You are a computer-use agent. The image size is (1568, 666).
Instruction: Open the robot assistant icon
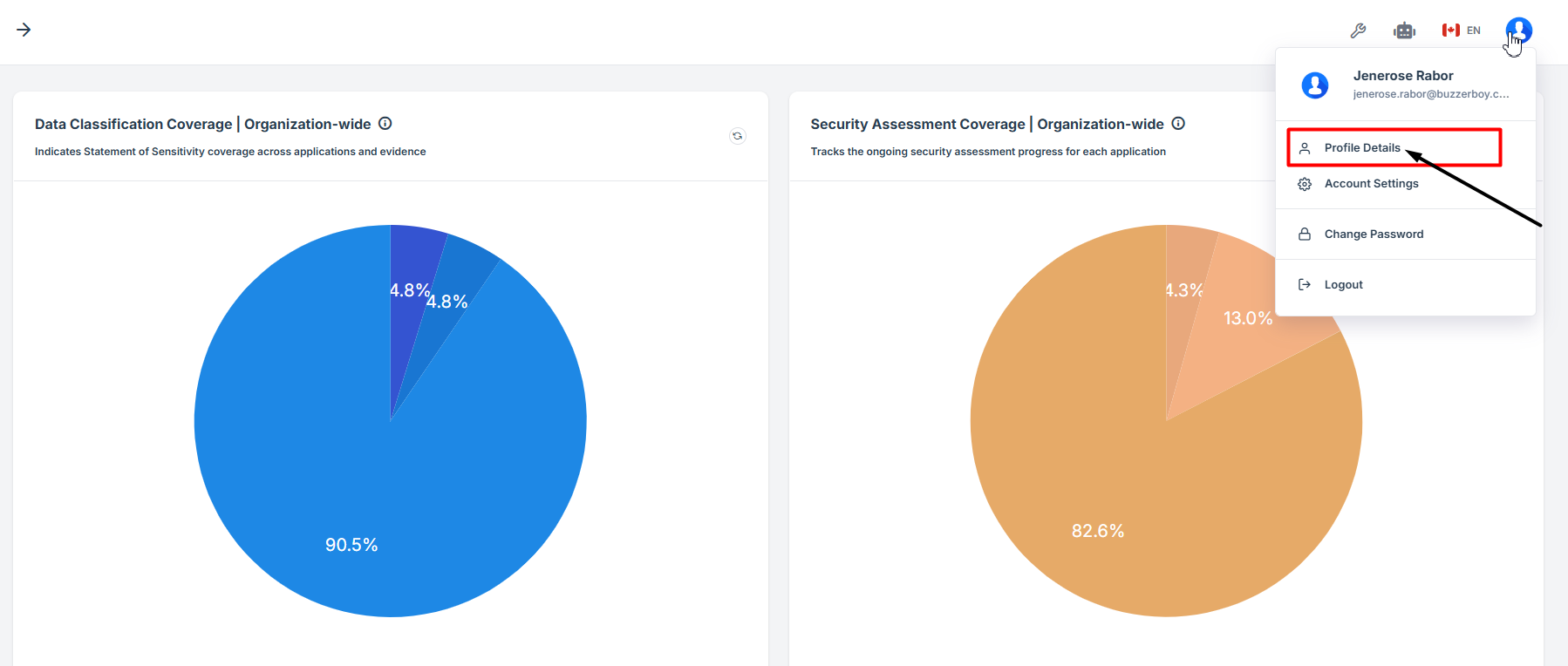pyautogui.click(x=1404, y=31)
